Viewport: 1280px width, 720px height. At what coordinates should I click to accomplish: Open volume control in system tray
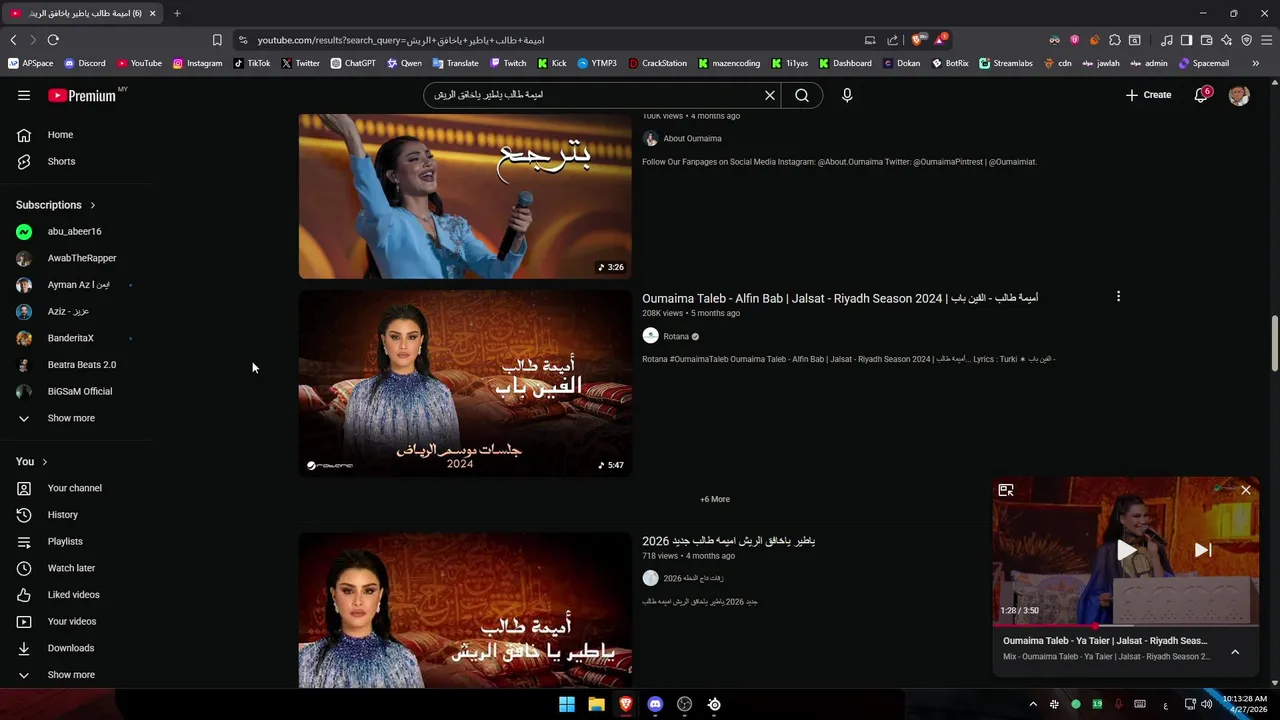(x=1206, y=704)
